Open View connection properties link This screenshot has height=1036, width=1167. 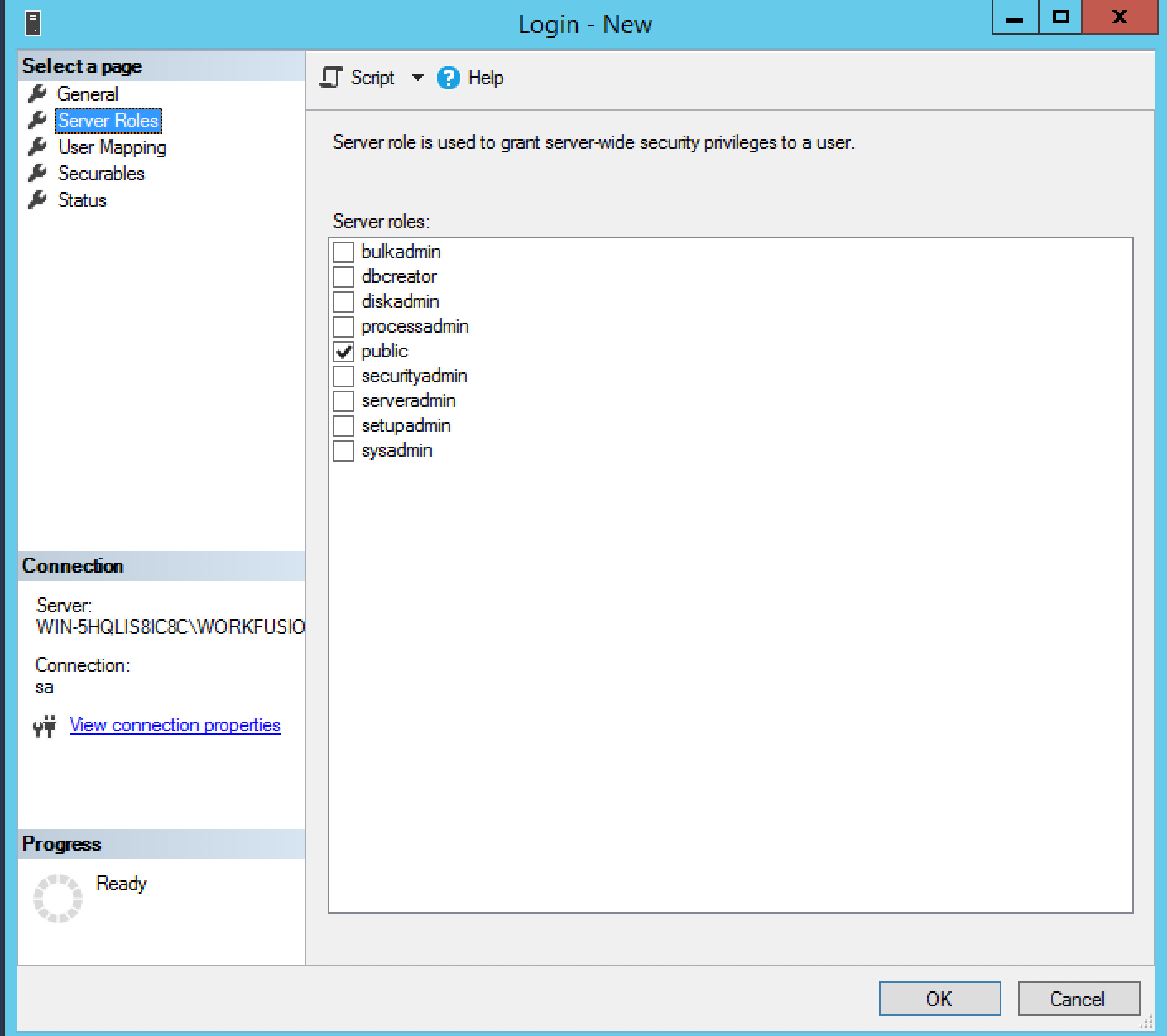pyautogui.click(x=175, y=726)
